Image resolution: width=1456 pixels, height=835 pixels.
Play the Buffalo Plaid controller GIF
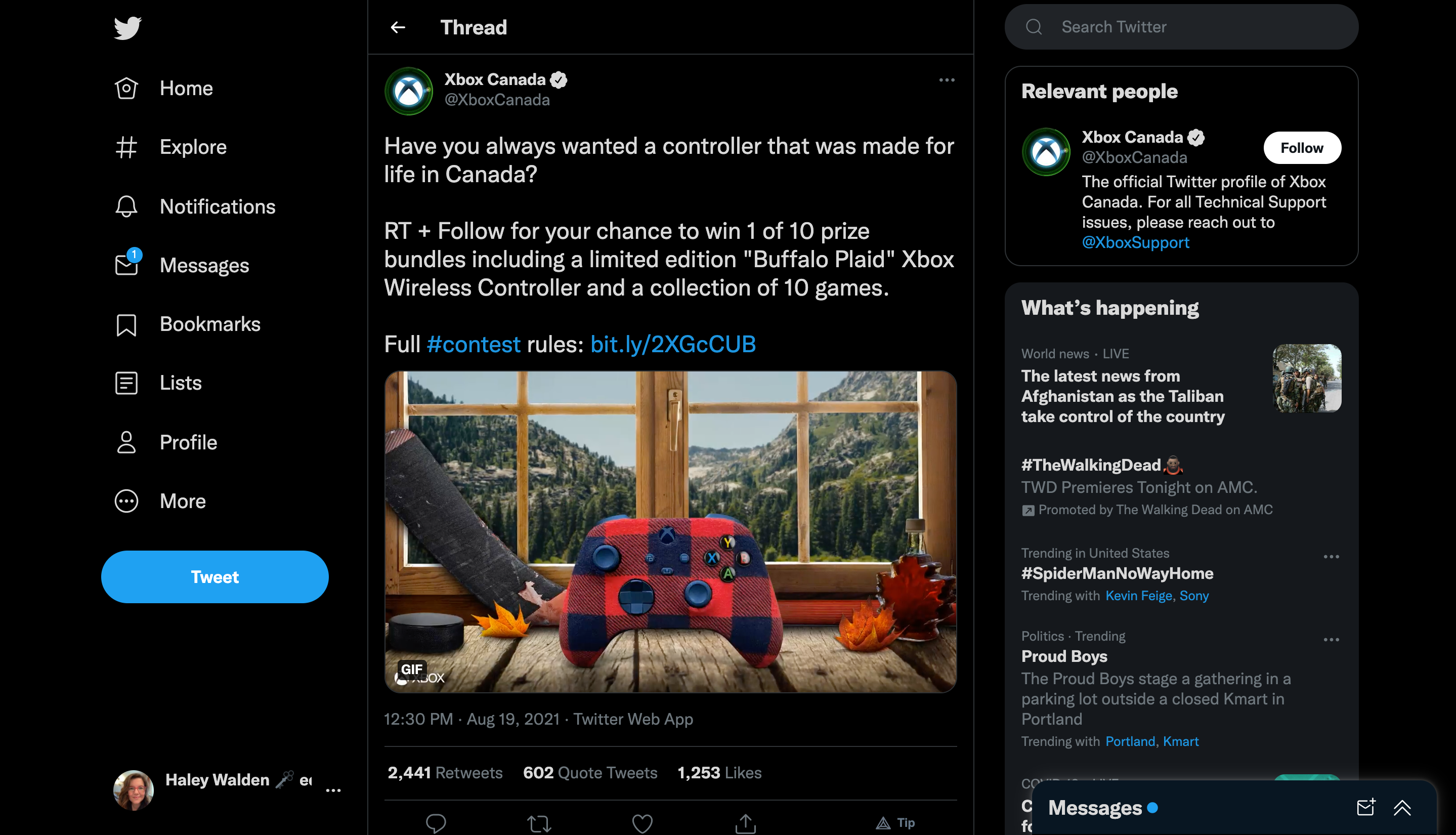[670, 532]
